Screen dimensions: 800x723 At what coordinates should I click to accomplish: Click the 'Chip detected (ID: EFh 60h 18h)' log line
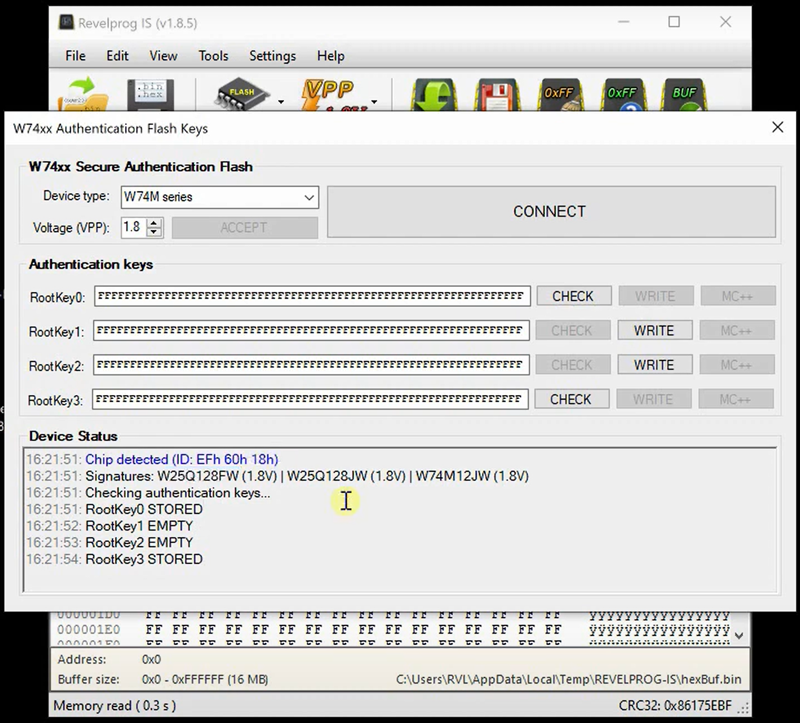182,459
